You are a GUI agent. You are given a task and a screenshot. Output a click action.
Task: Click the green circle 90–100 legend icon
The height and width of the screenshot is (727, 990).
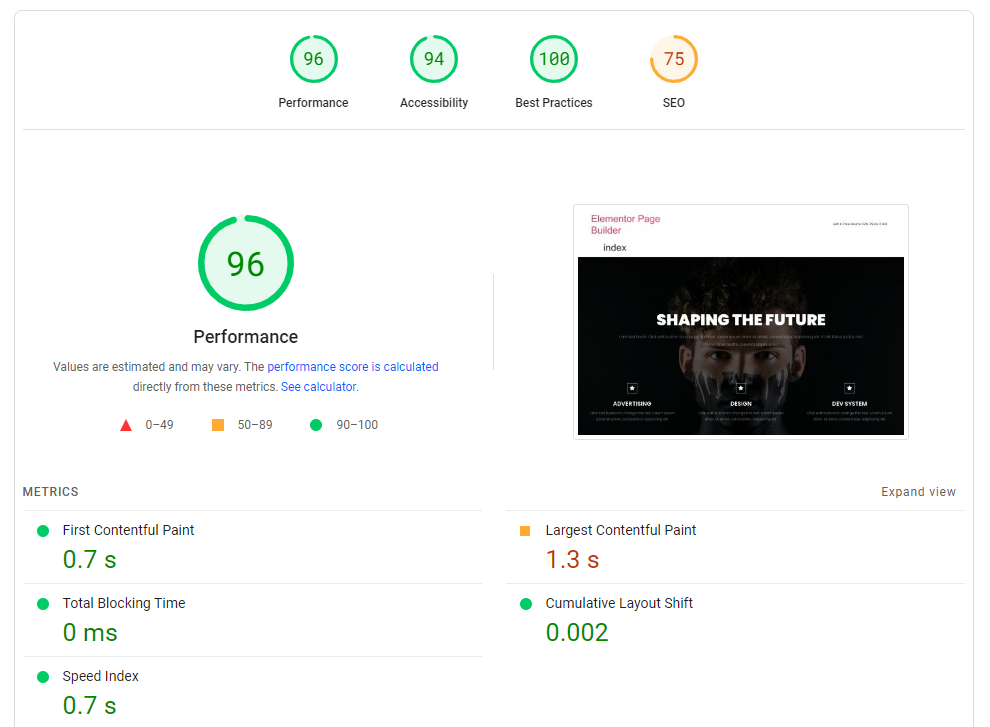coord(316,425)
